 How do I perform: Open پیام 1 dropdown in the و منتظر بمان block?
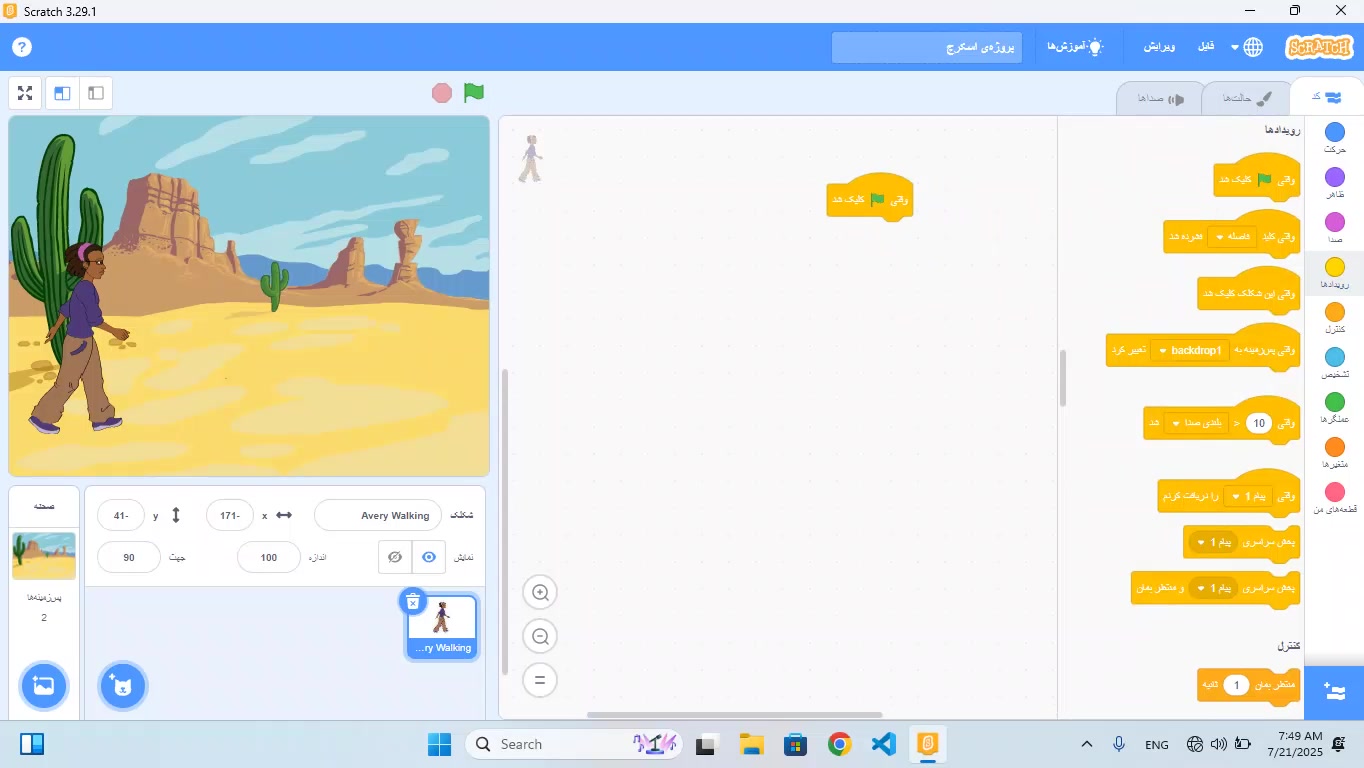point(1211,588)
